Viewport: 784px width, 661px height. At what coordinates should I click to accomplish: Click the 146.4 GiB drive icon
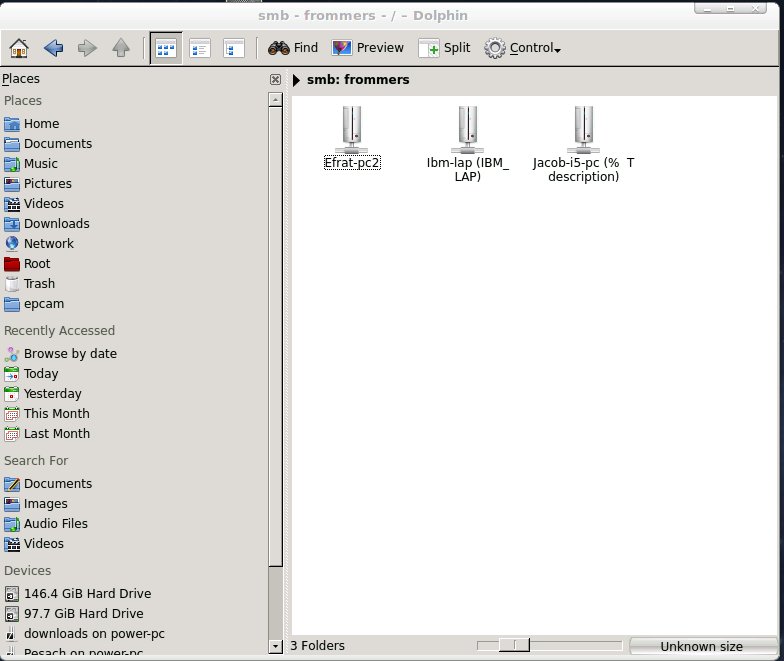click(12, 594)
